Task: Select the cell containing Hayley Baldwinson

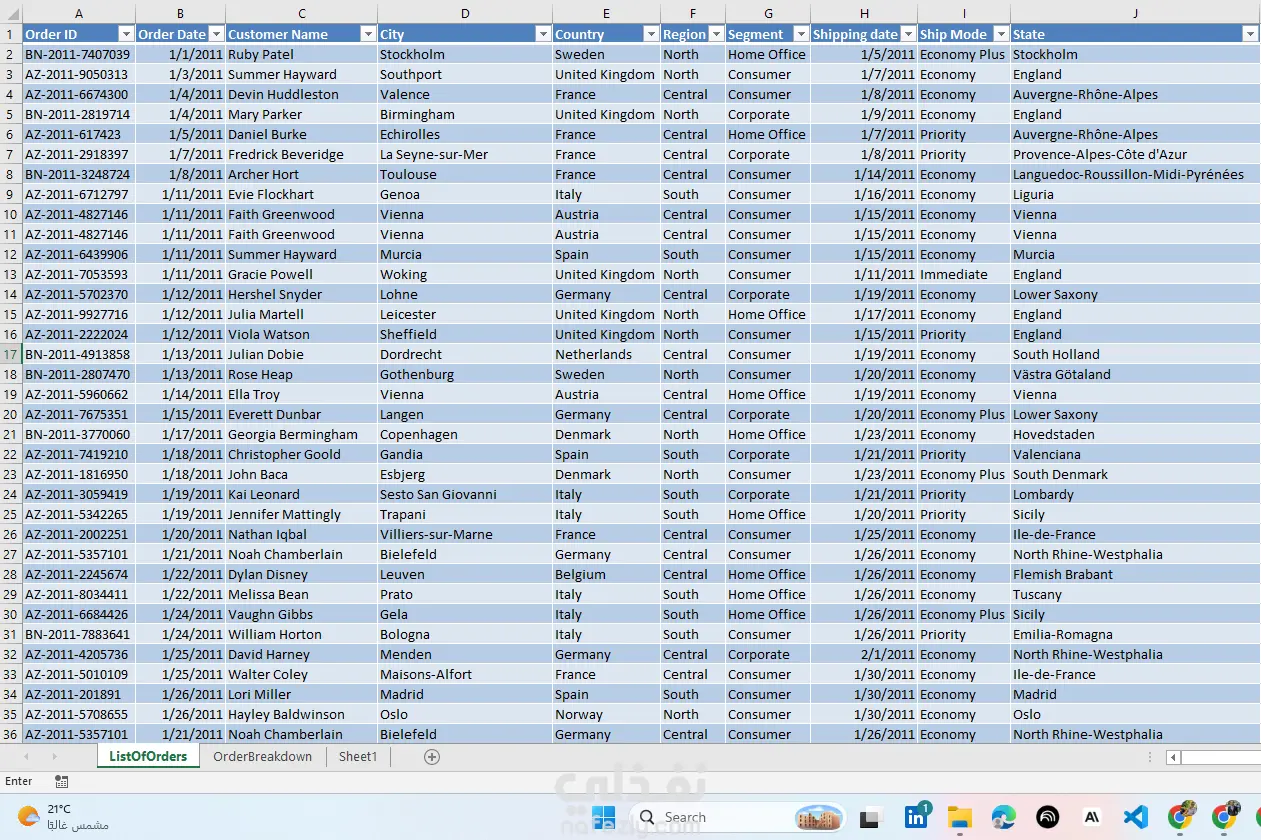Action: (x=301, y=714)
